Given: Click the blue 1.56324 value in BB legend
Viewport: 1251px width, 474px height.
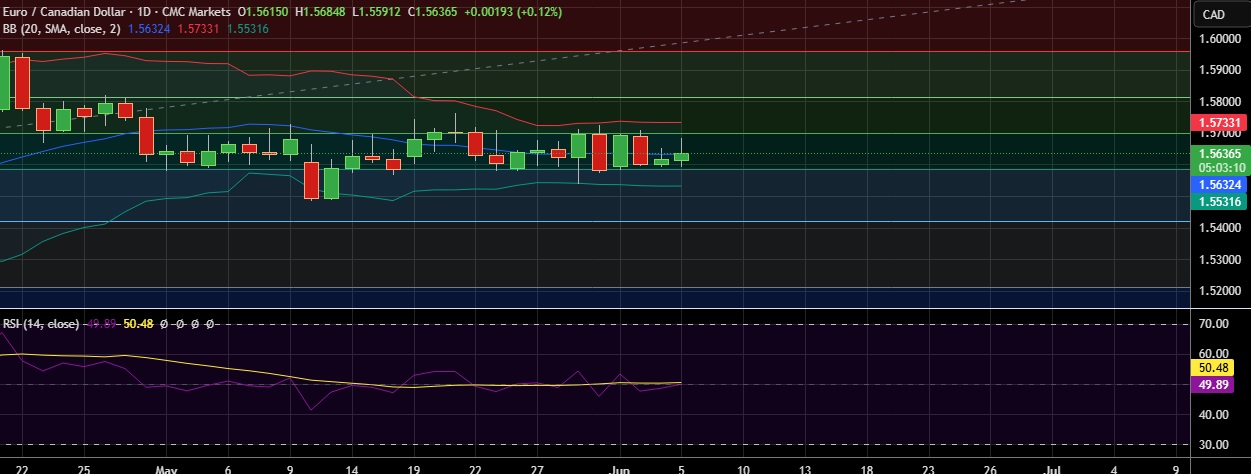Looking at the screenshot, I should 149,29.
